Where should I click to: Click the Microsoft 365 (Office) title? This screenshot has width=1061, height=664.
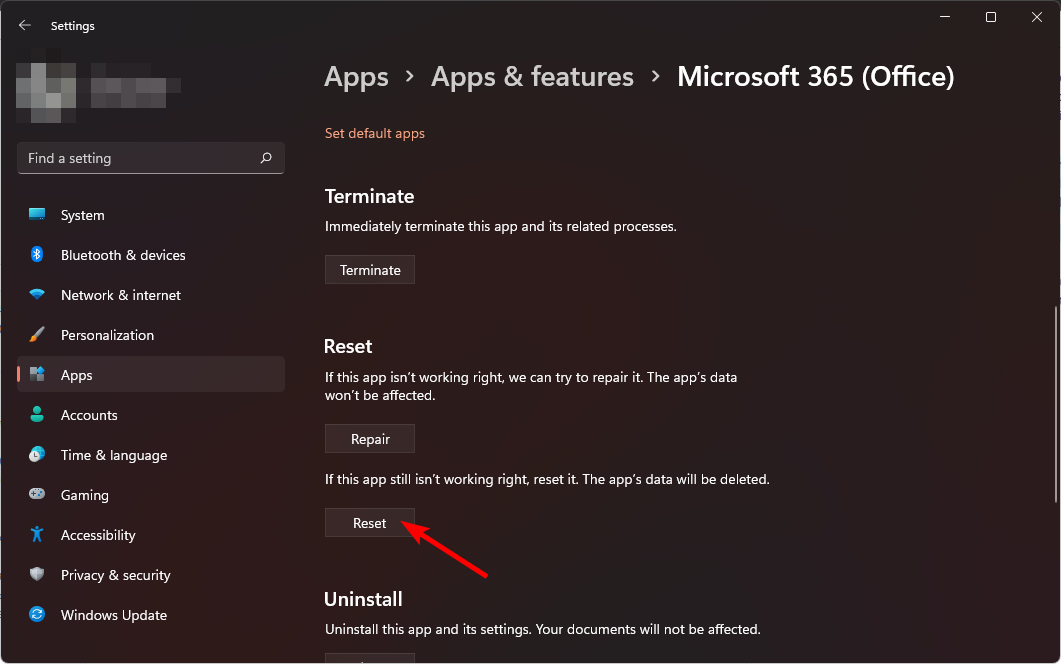[x=815, y=76]
